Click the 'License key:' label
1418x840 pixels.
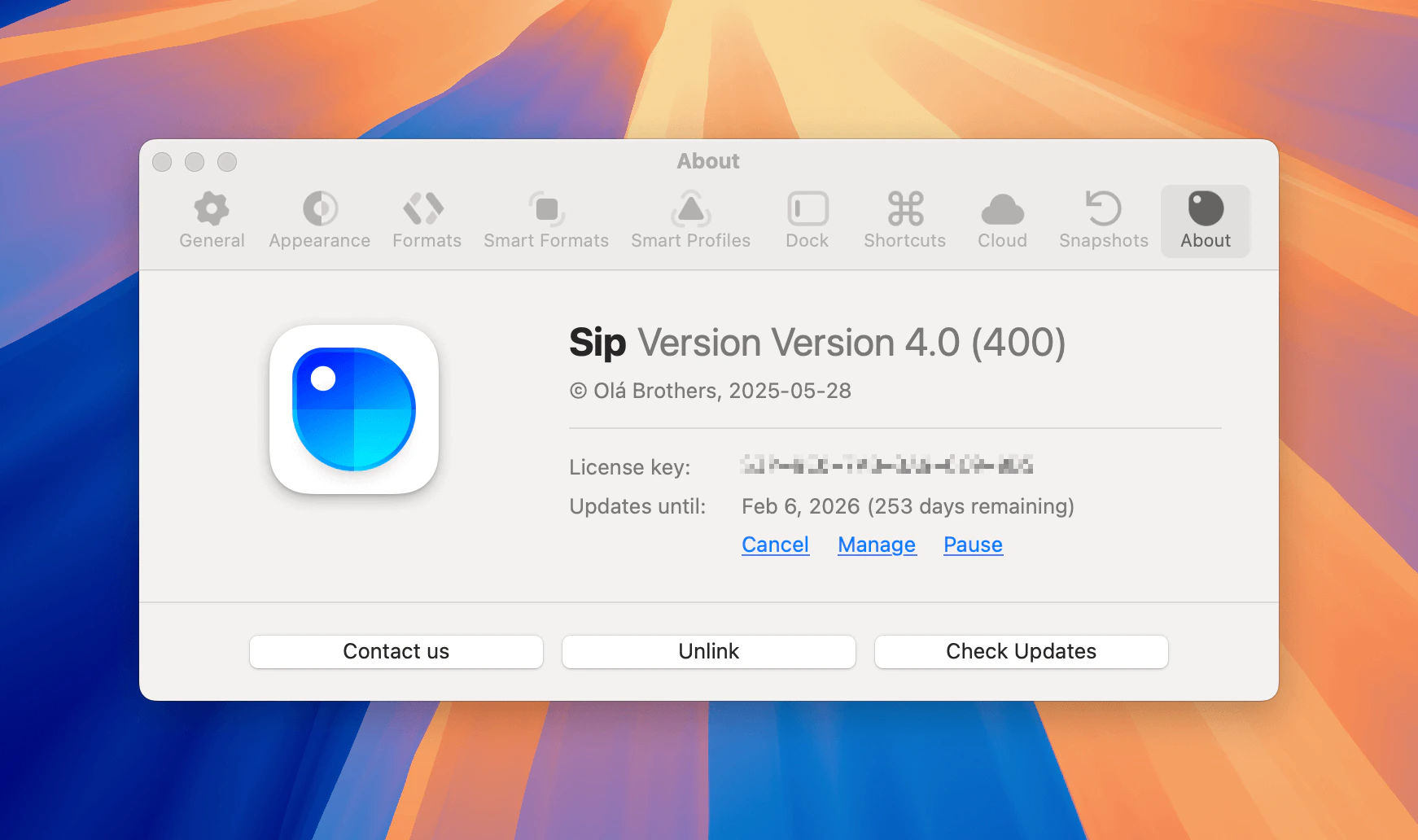pyautogui.click(x=630, y=467)
